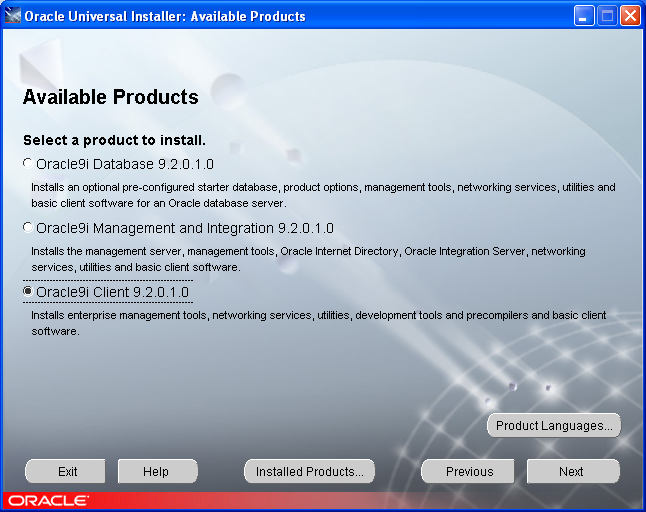Close the Oracle Universal Installer window

pos(630,16)
